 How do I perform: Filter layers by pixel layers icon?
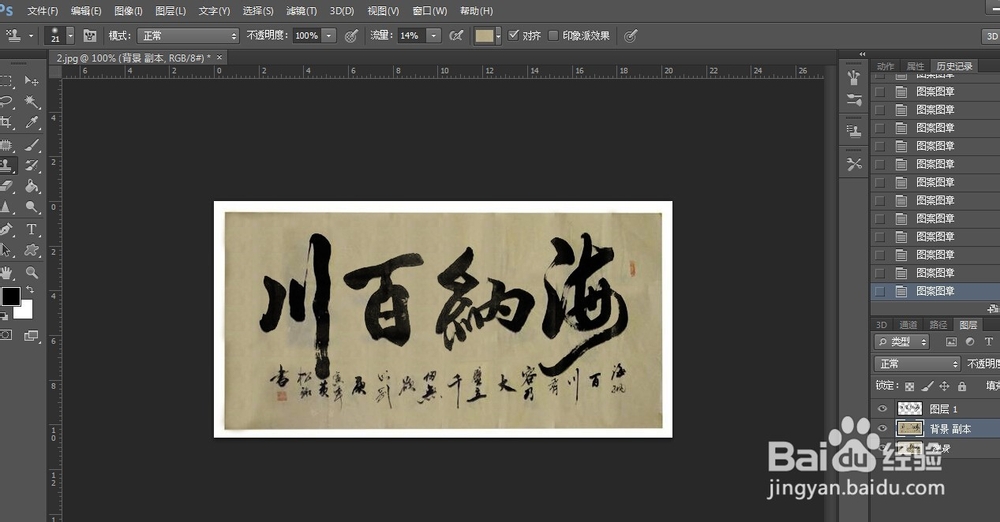[x=951, y=342]
